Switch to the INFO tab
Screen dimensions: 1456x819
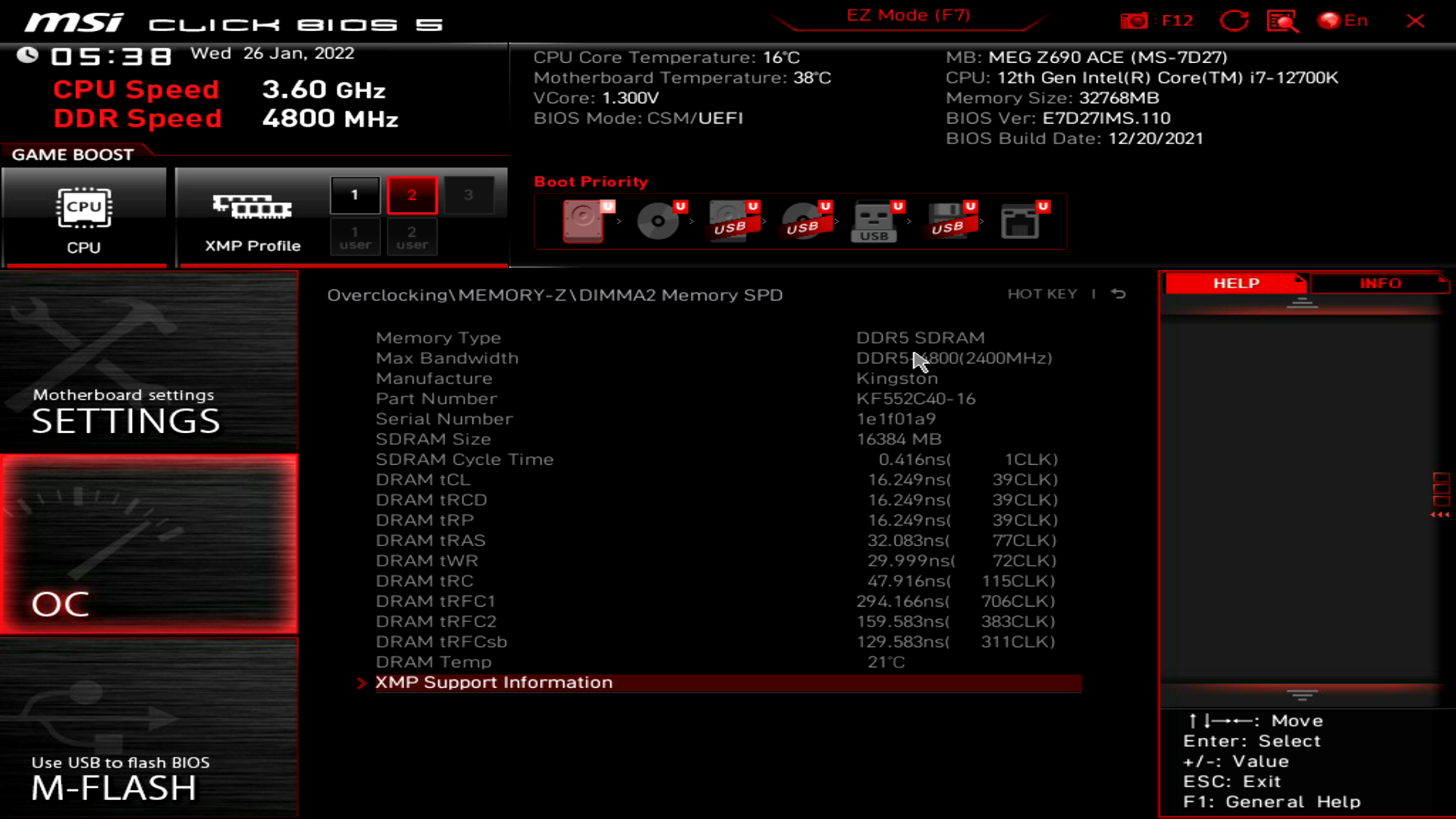coord(1381,284)
